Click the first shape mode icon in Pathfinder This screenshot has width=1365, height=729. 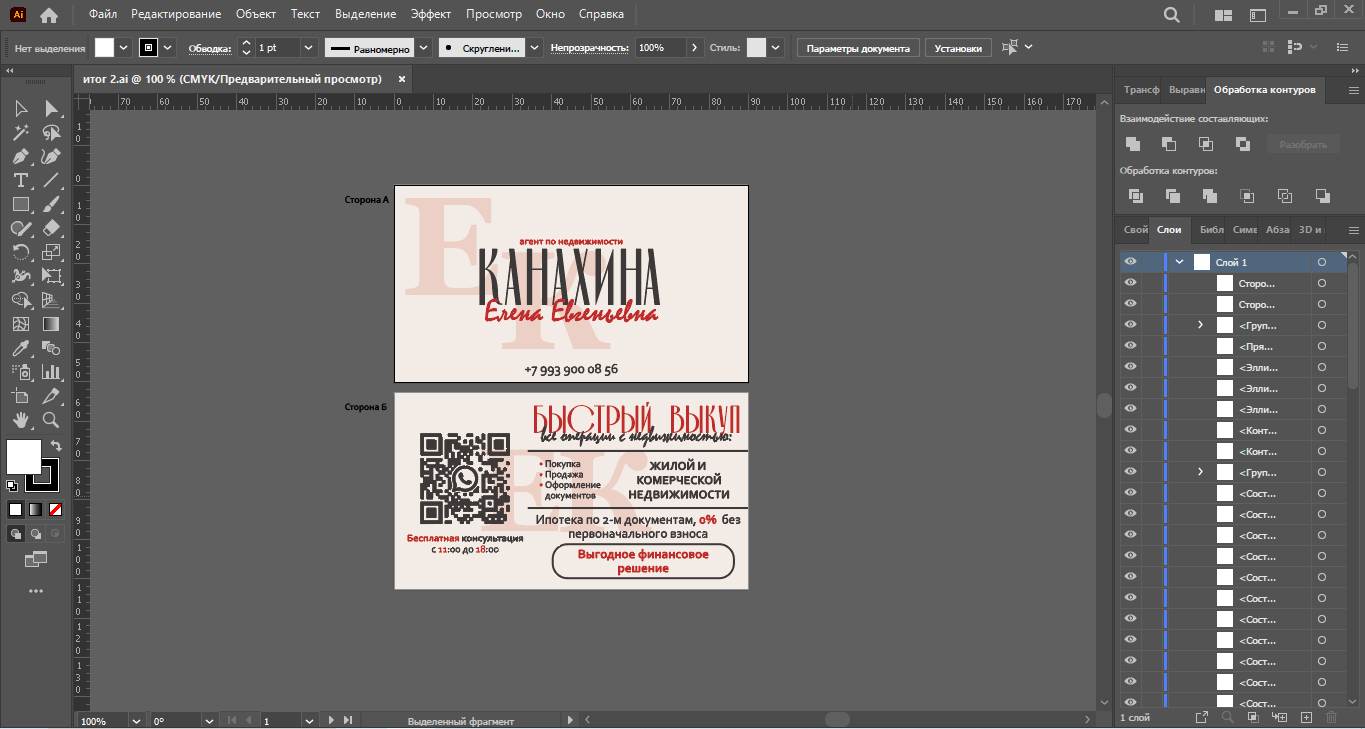[x=1133, y=144]
